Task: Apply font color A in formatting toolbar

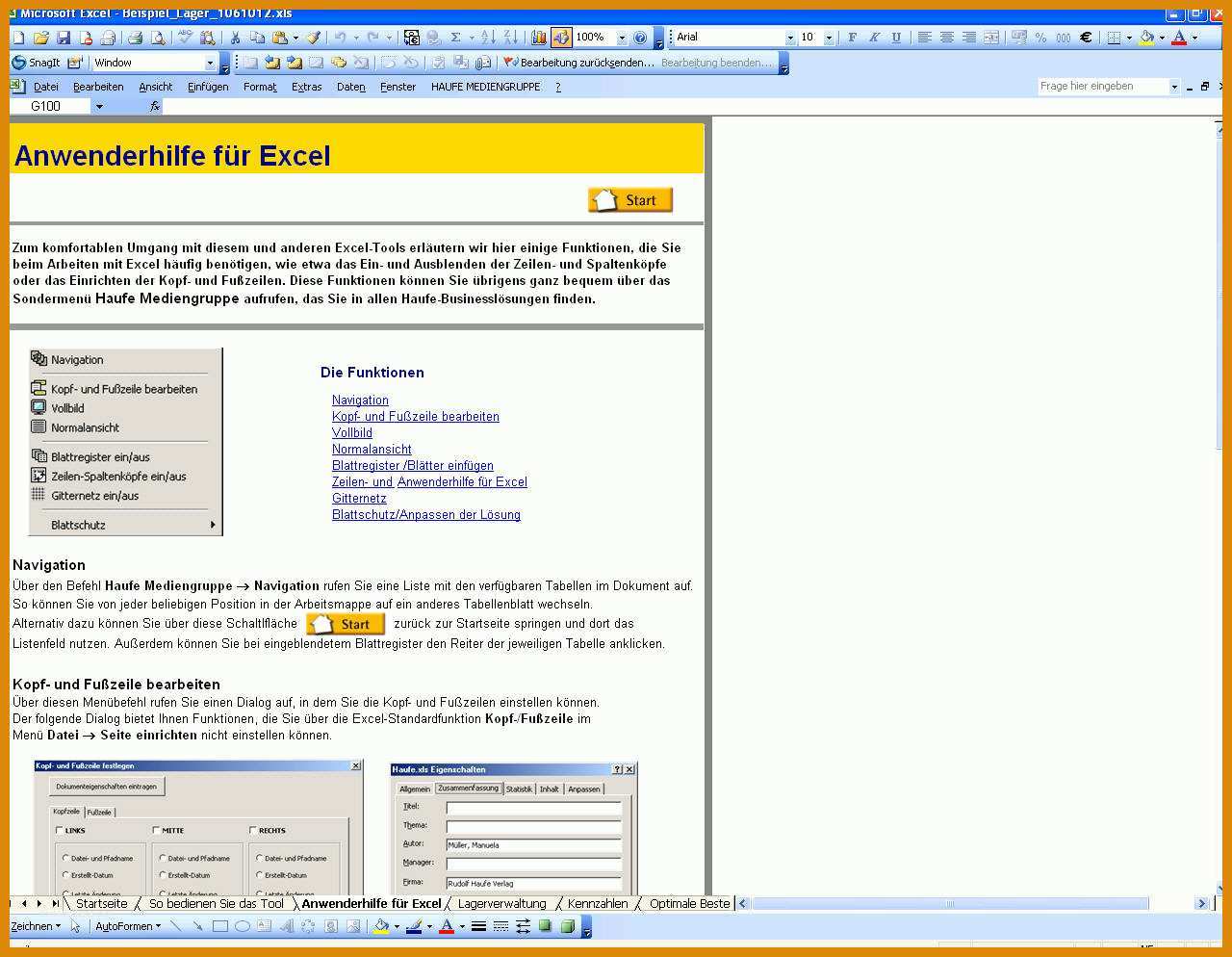Action: point(1179,38)
